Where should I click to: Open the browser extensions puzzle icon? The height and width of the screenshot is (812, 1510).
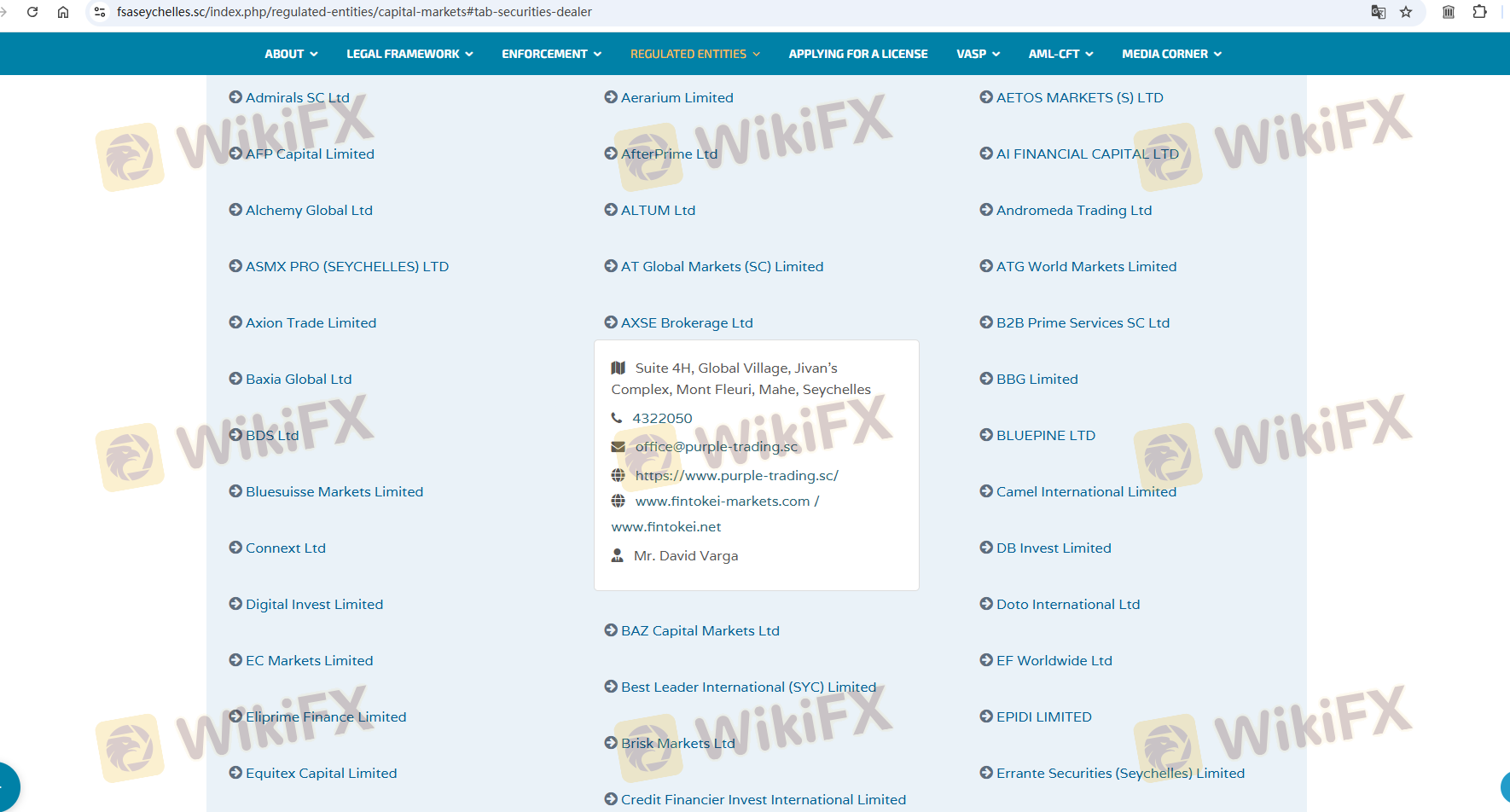click(1479, 12)
